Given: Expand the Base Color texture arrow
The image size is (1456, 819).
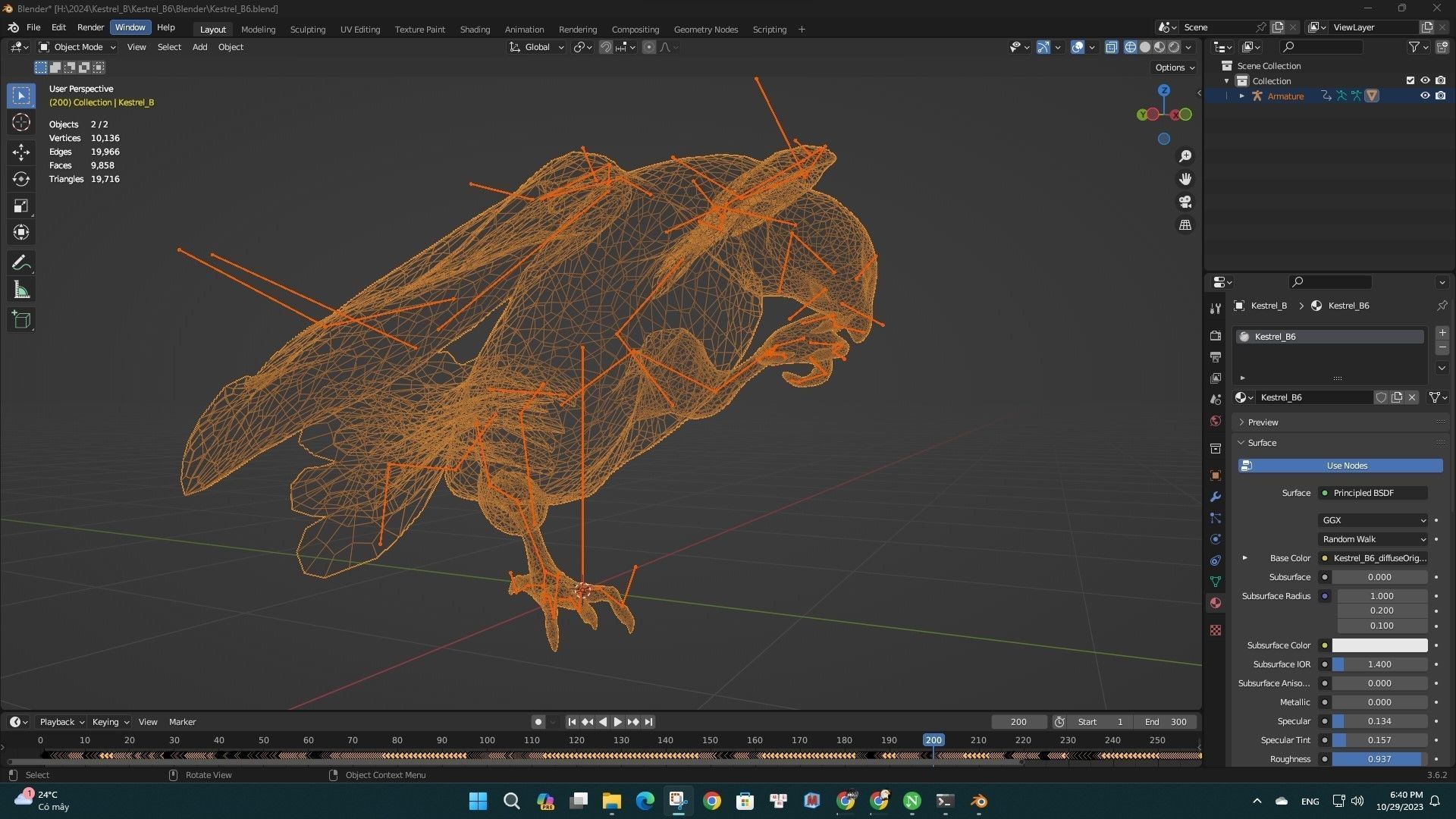Looking at the screenshot, I should tap(1244, 558).
